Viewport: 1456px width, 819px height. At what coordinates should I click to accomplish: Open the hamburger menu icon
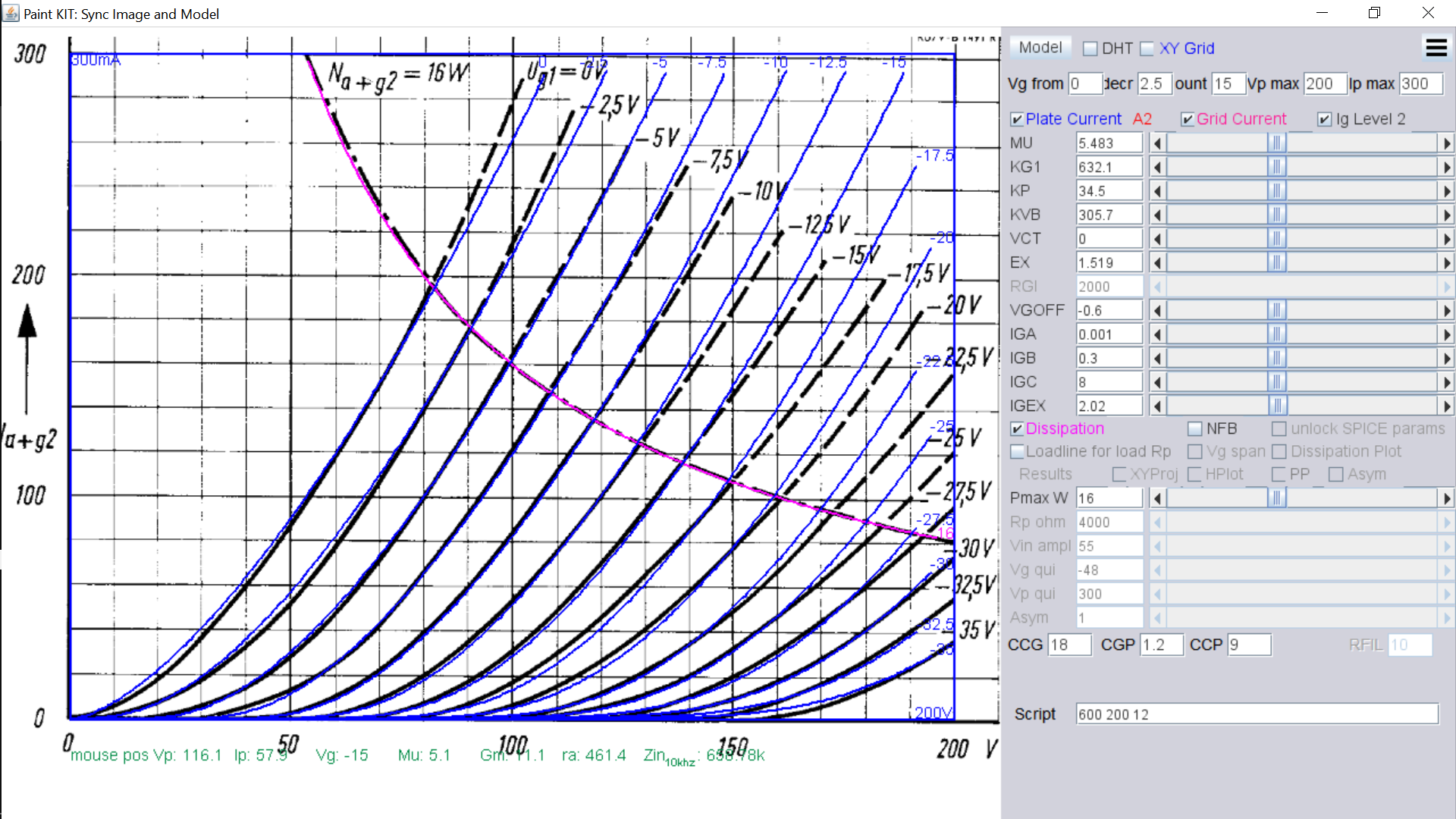[1436, 48]
